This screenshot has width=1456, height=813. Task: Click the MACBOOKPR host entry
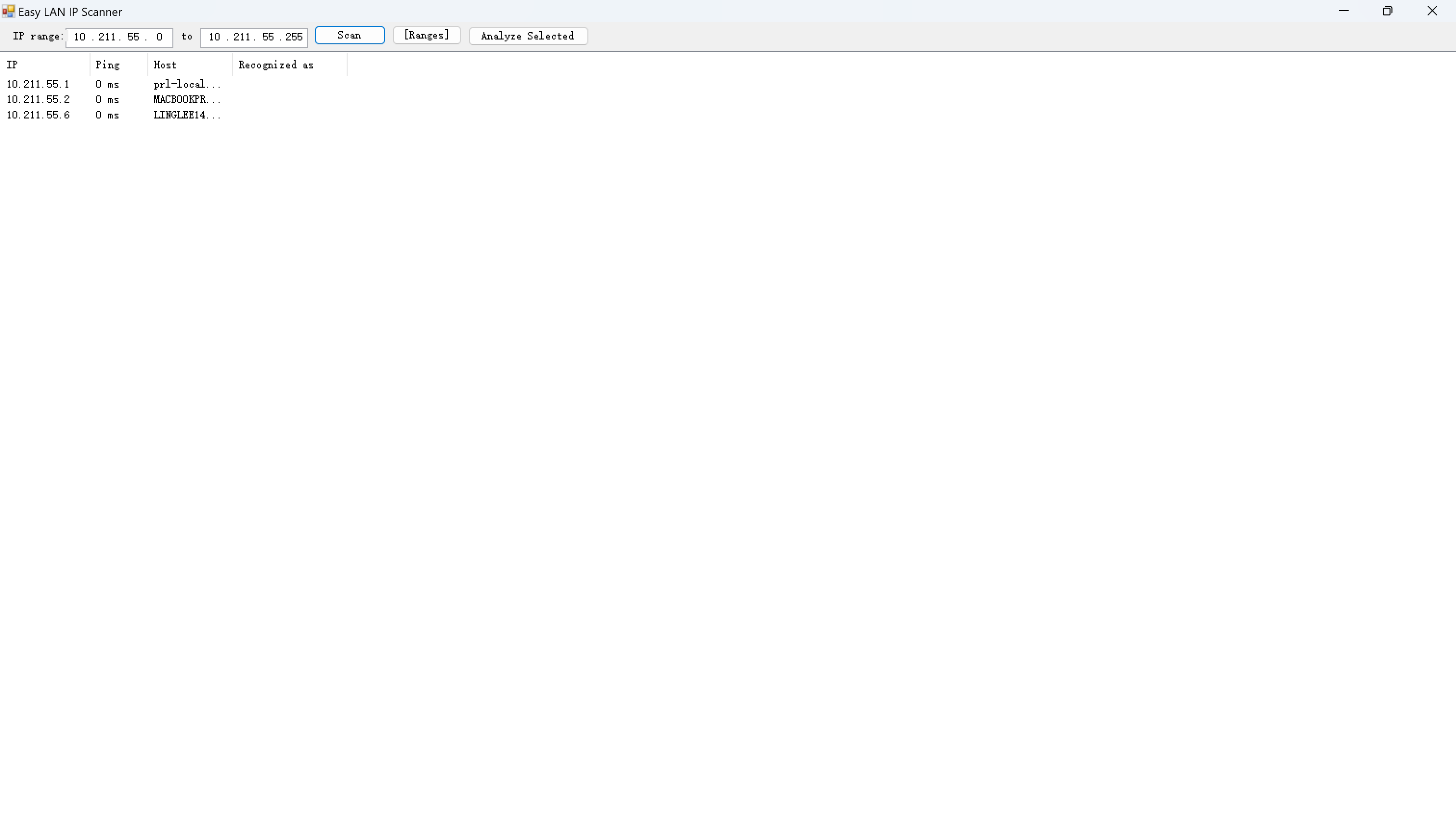(x=186, y=100)
